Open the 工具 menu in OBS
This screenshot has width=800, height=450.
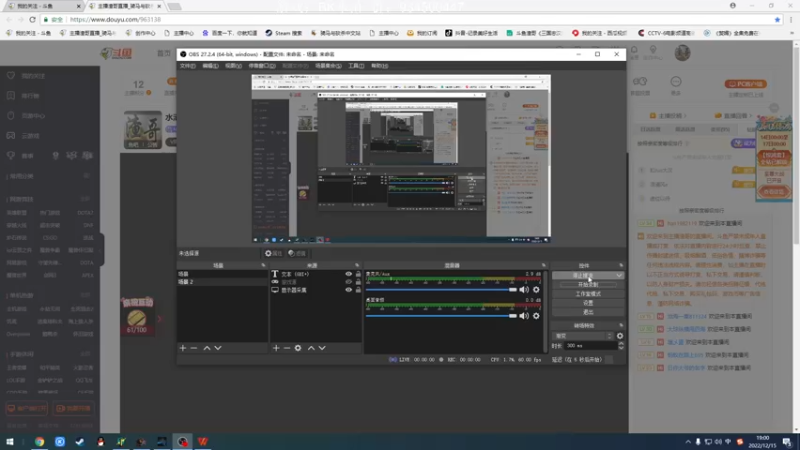click(x=356, y=66)
